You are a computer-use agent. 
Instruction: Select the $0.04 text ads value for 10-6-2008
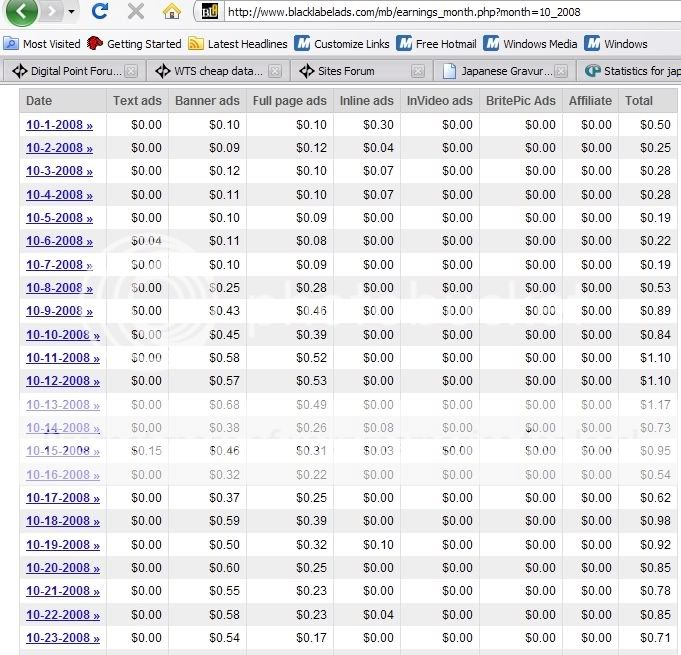pos(146,241)
